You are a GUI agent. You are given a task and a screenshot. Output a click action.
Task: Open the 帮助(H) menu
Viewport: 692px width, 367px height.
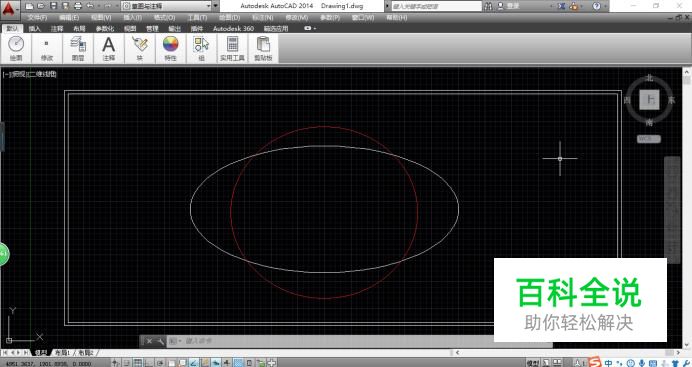point(397,18)
